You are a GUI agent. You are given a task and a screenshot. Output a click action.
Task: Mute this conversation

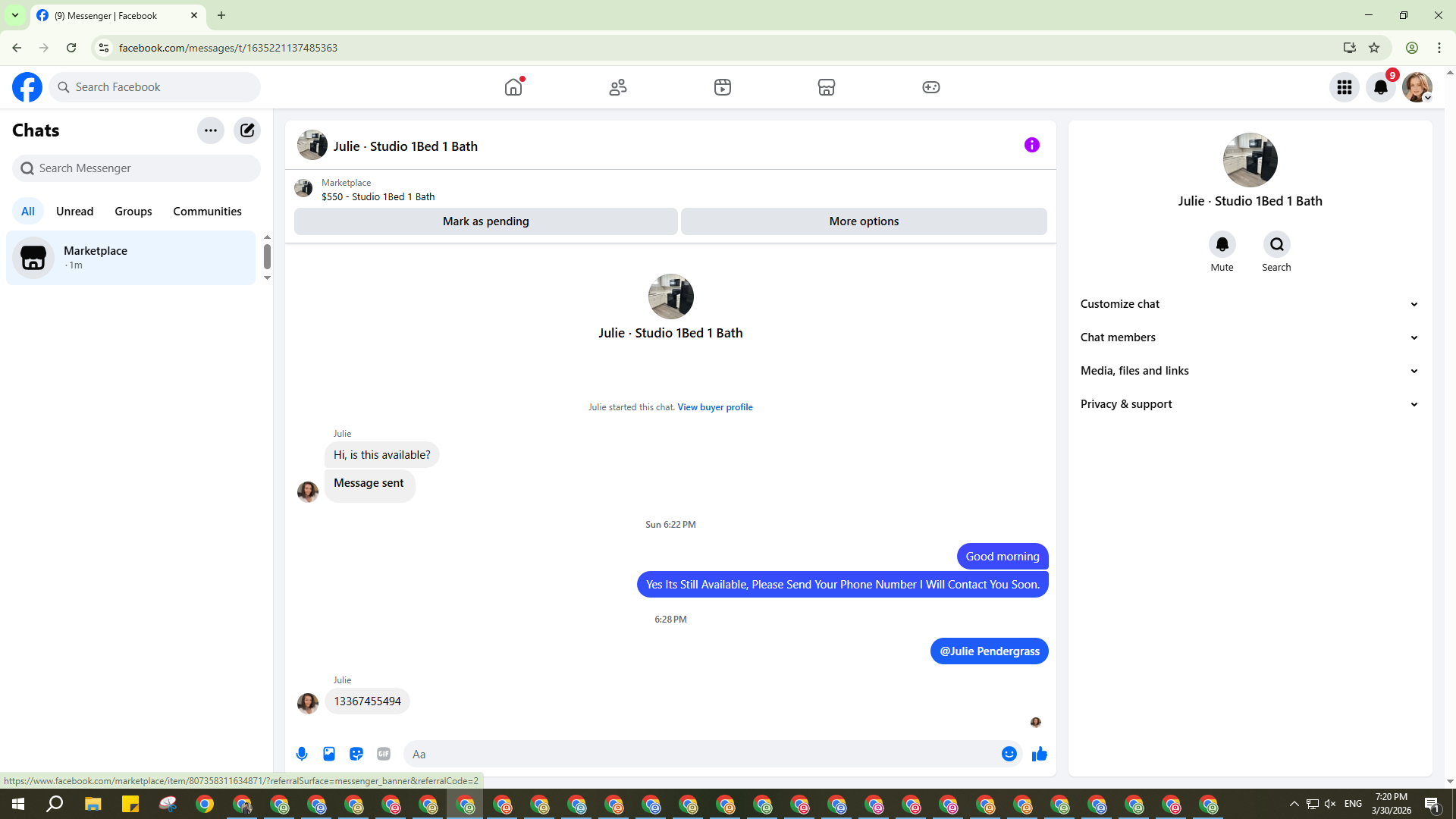pos(1222,245)
